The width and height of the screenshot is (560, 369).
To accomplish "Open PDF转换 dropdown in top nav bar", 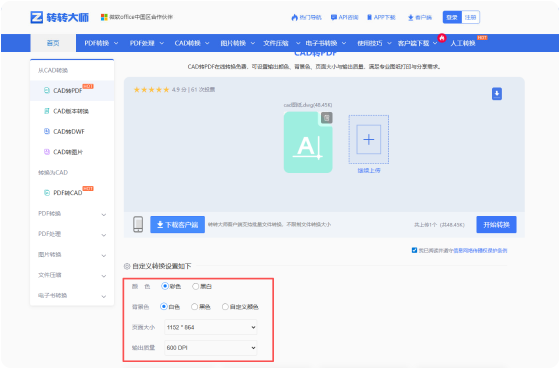I will click(101, 43).
